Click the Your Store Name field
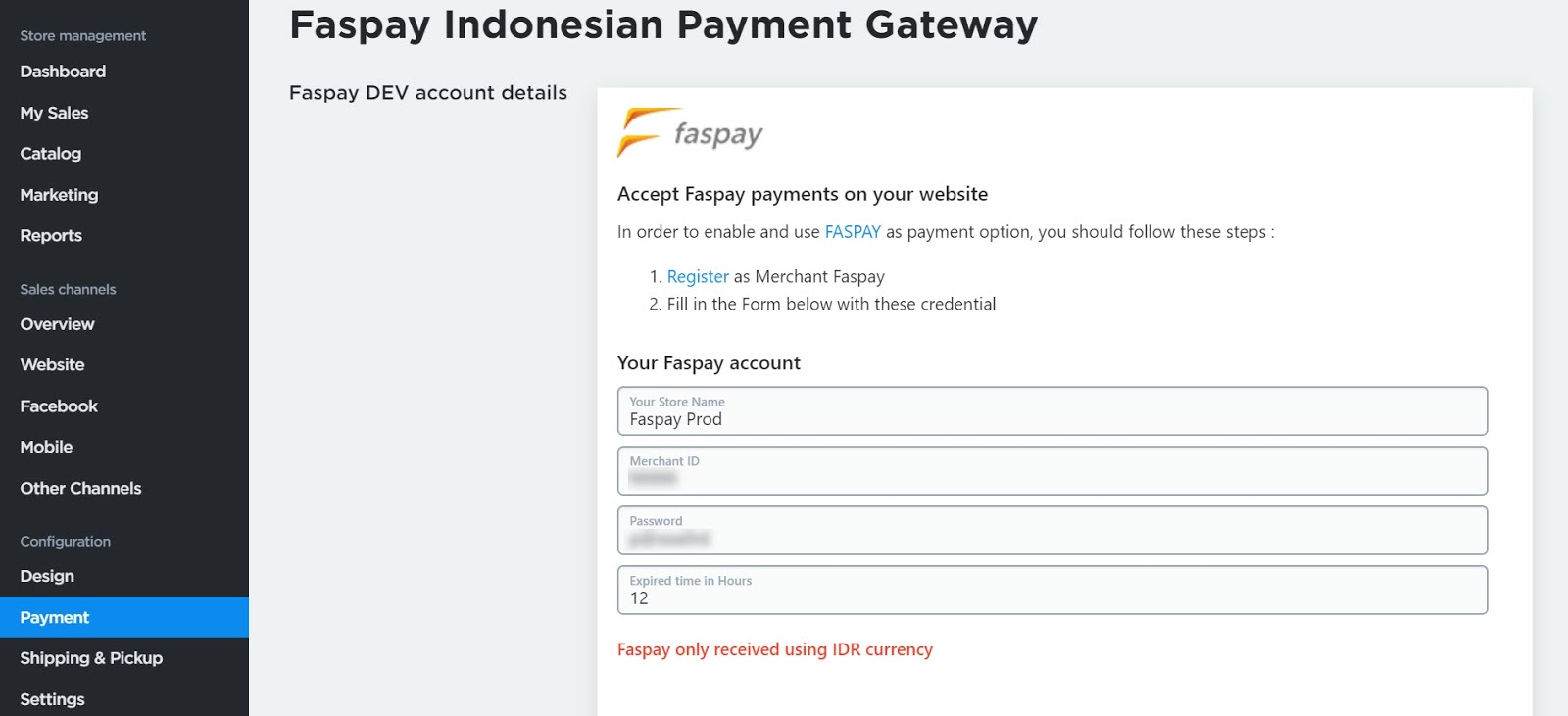Image resolution: width=1568 pixels, height=716 pixels. pos(1052,412)
